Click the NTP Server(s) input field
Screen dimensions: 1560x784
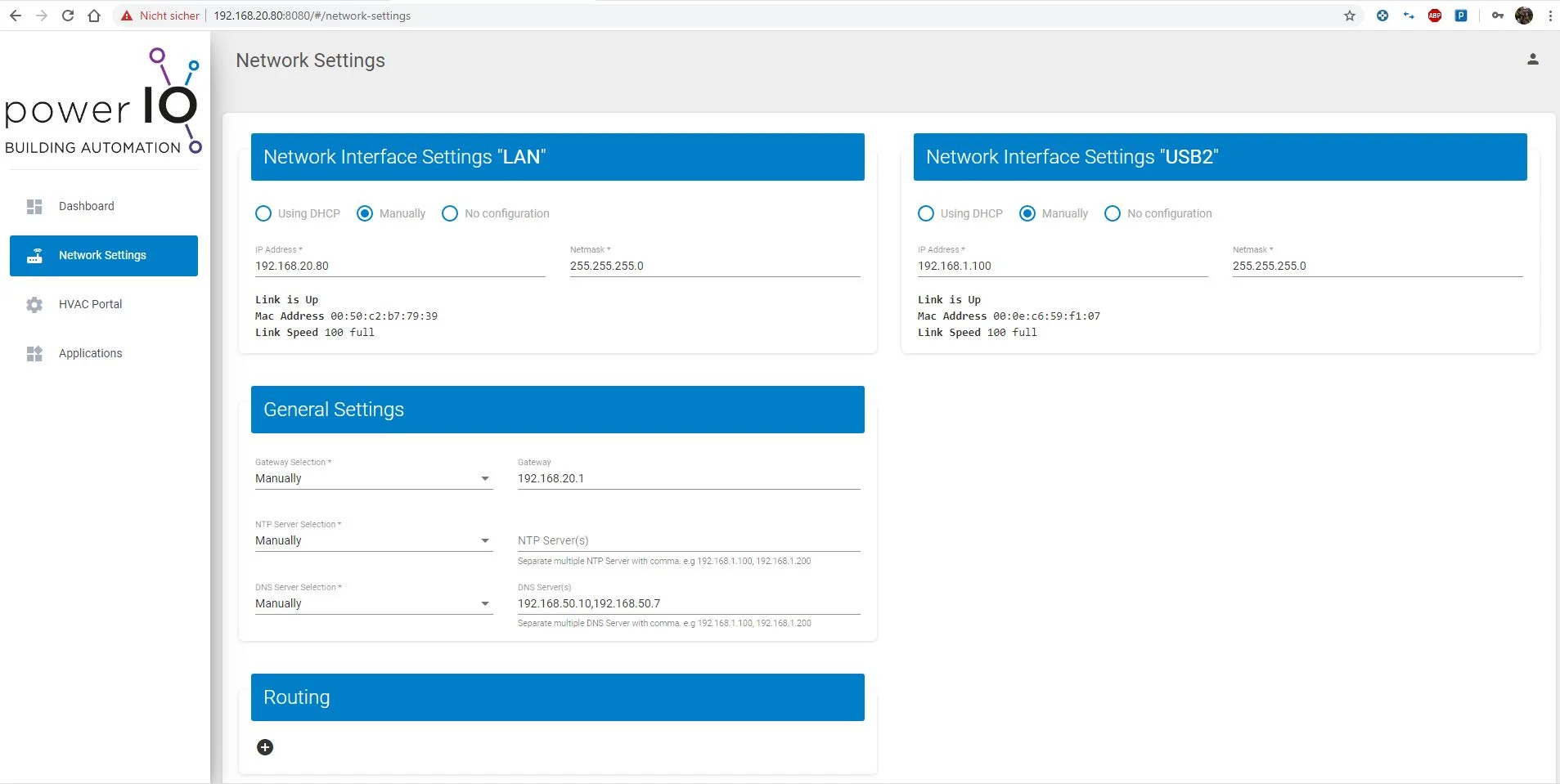688,541
